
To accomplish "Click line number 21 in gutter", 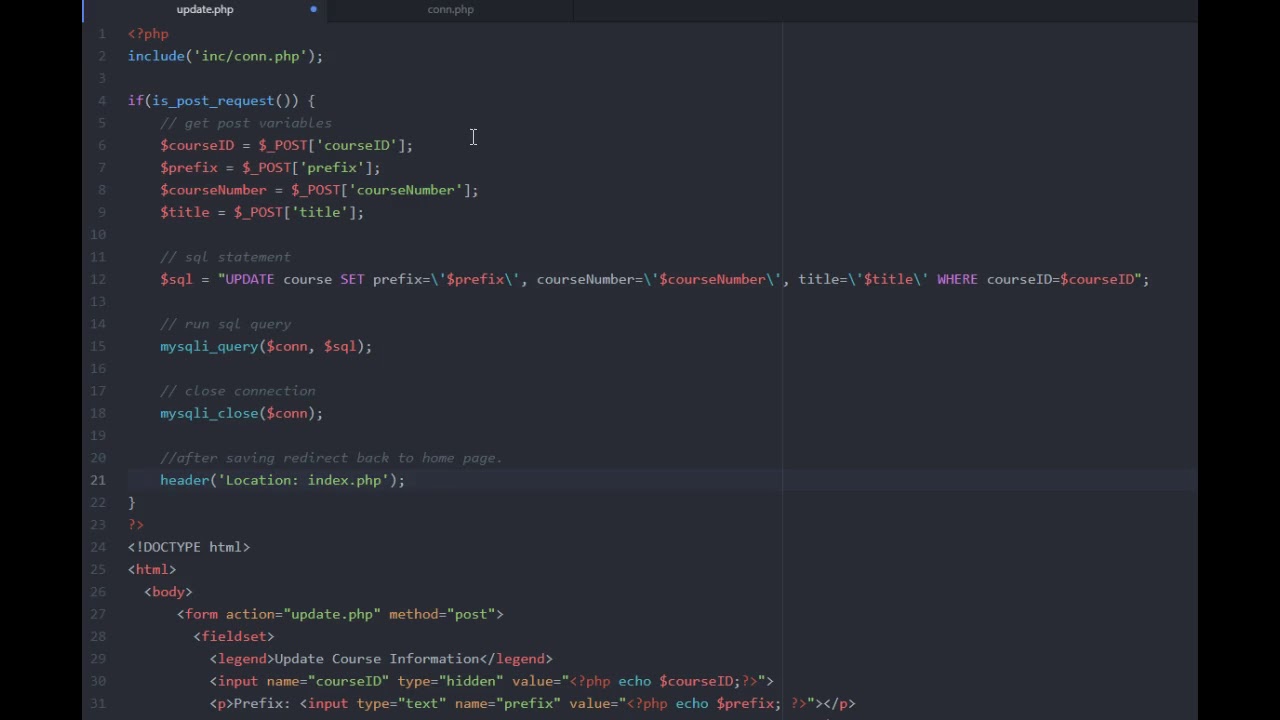I will coord(98,480).
